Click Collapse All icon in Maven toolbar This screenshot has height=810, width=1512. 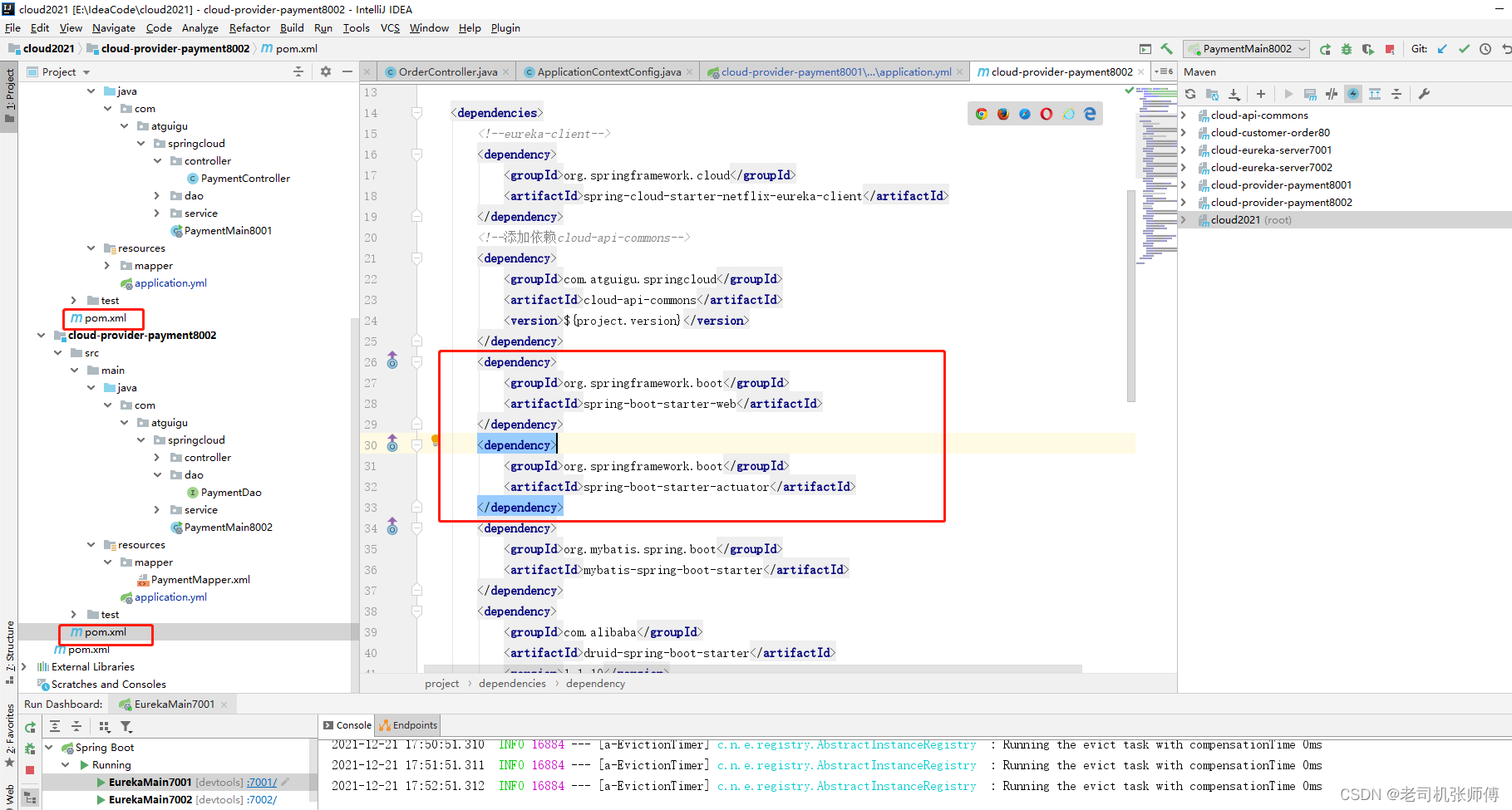[x=1396, y=94]
